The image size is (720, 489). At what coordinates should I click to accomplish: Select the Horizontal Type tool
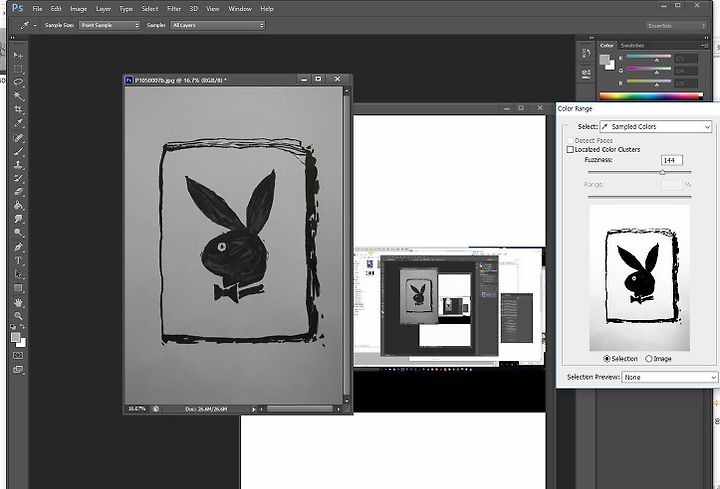18,260
